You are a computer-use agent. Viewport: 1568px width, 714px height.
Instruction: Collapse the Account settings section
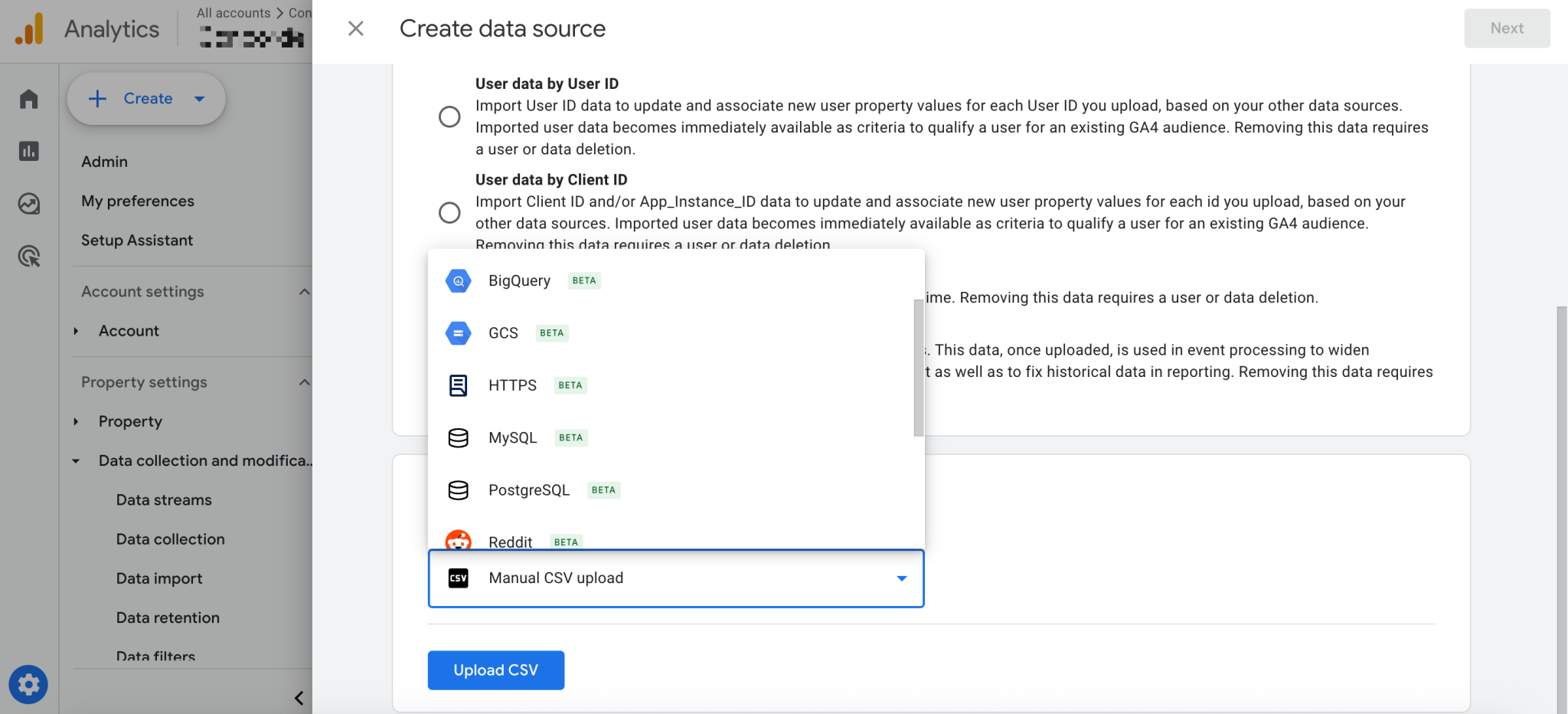click(304, 292)
